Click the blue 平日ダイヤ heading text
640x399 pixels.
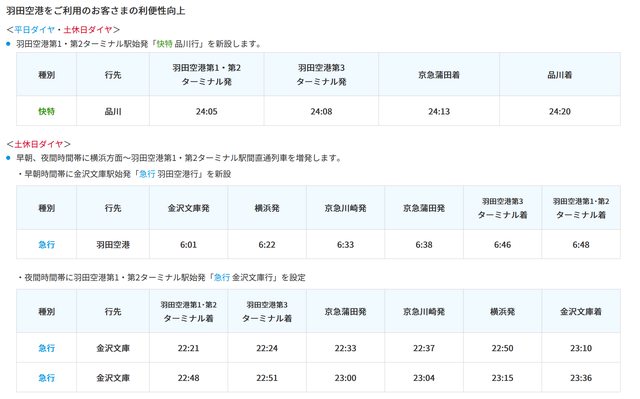pyautogui.click(x=35, y=29)
